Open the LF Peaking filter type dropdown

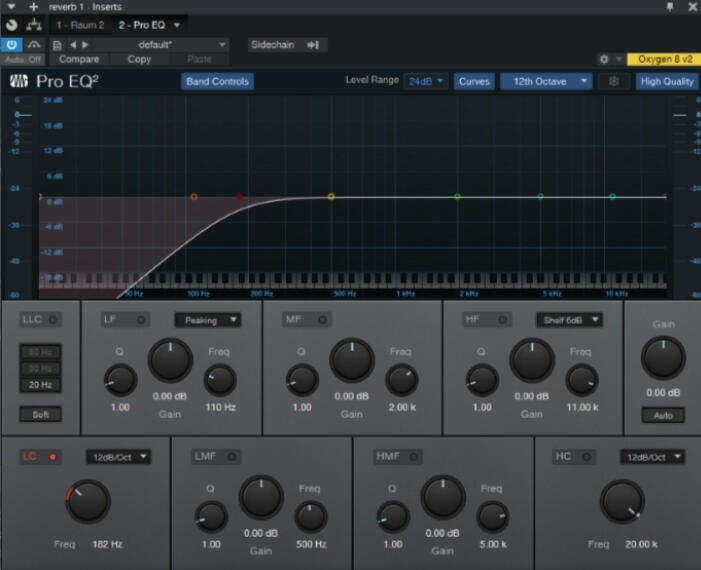[207, 320]
